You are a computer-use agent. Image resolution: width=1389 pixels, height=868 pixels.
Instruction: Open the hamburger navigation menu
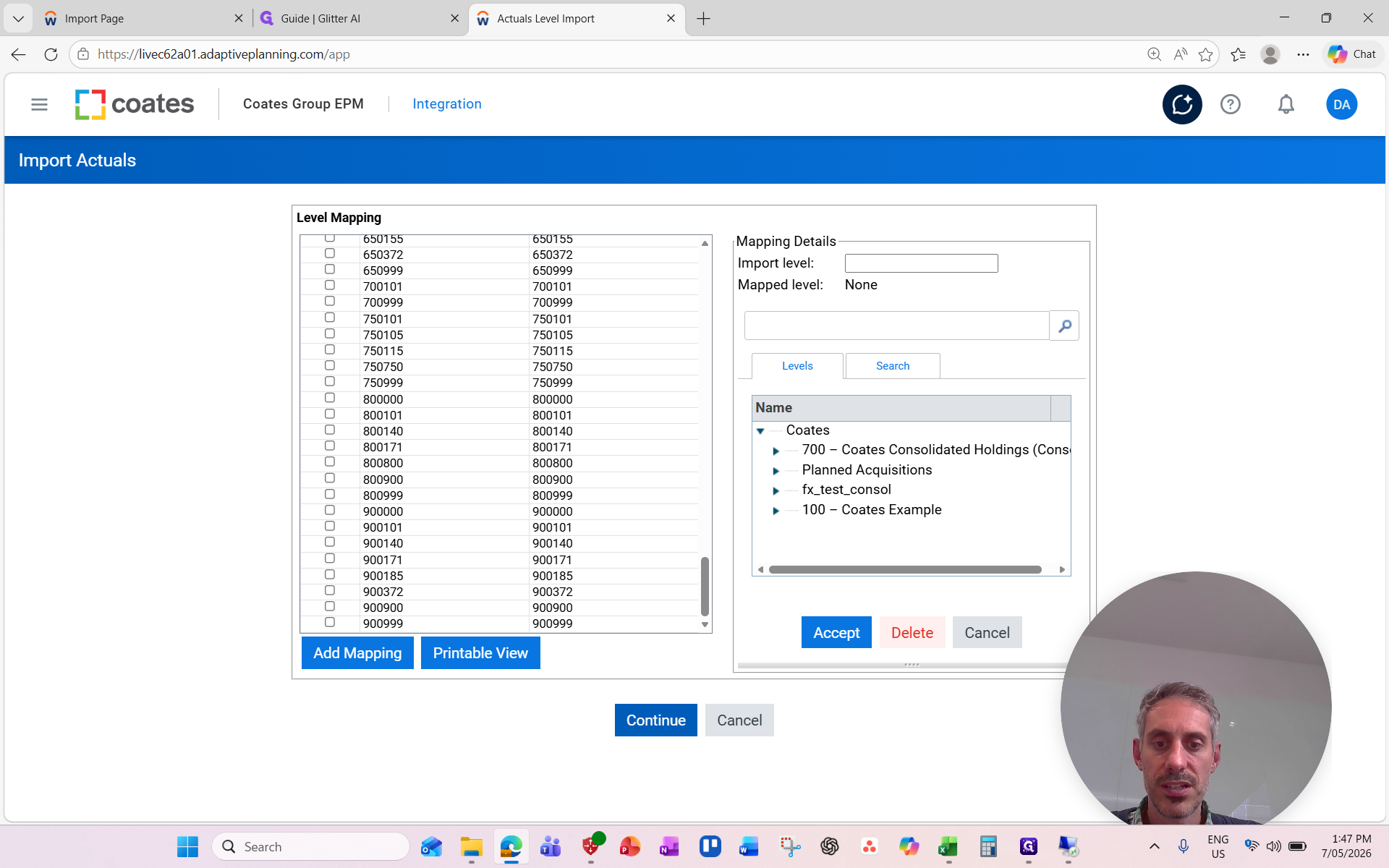39,104
